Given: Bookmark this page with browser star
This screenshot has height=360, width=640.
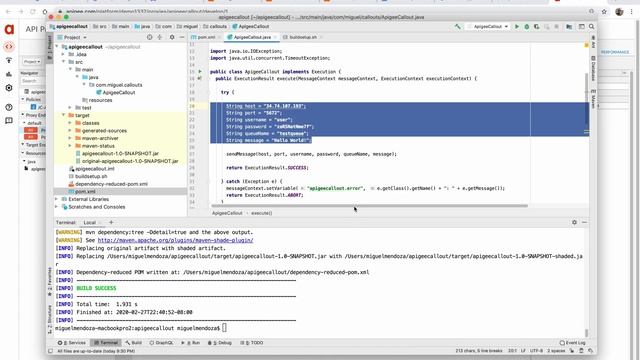Looking at the screenshot, I should click(604, 12).
